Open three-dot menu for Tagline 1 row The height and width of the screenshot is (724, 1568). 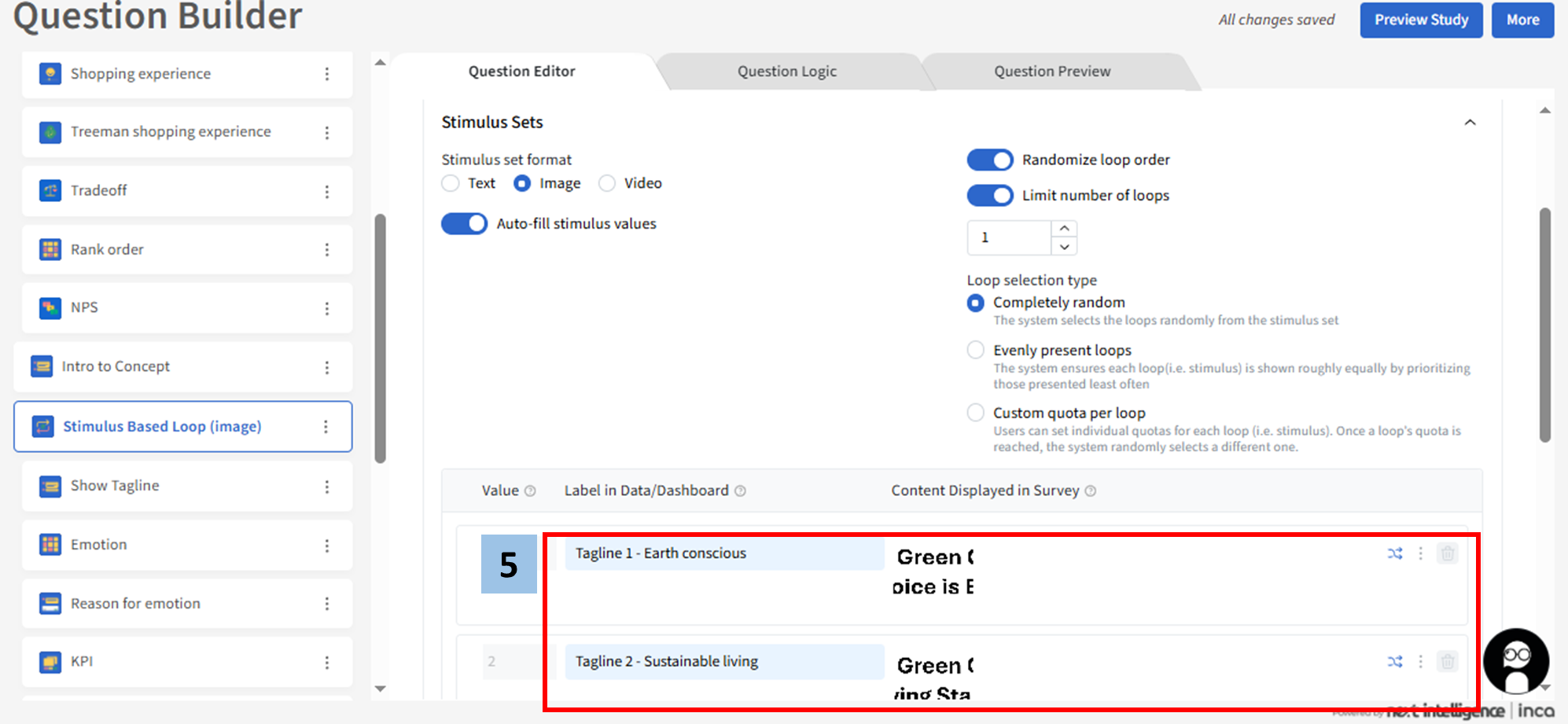pos(1420,553)
